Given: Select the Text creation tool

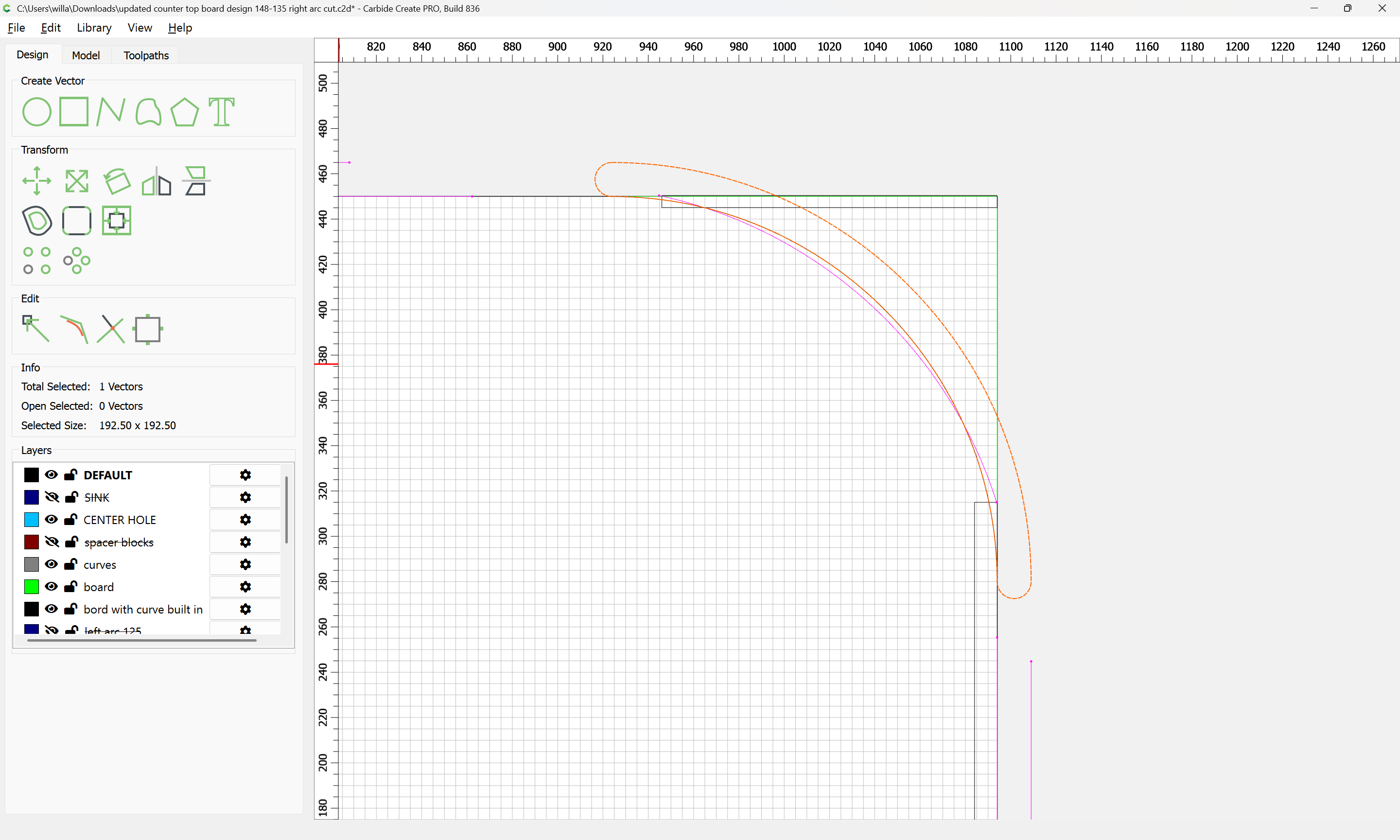Looking at the screenshot, I should pyautogui.click(x=221, y=111).
